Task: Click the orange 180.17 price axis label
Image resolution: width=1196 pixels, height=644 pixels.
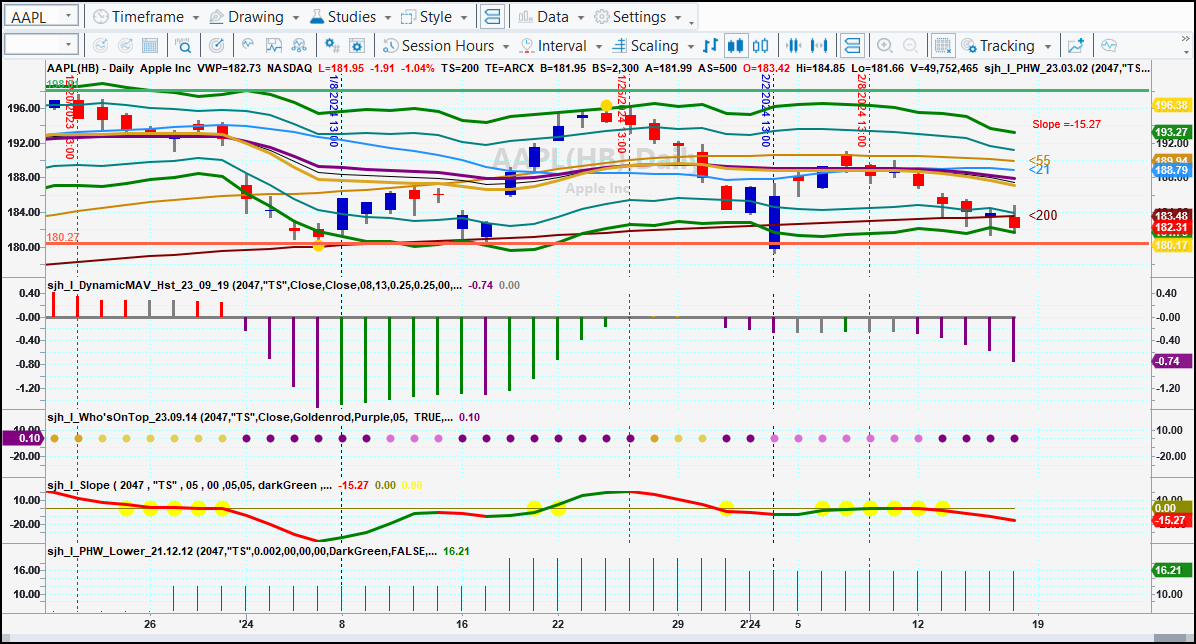Action: coord(1170,245)
